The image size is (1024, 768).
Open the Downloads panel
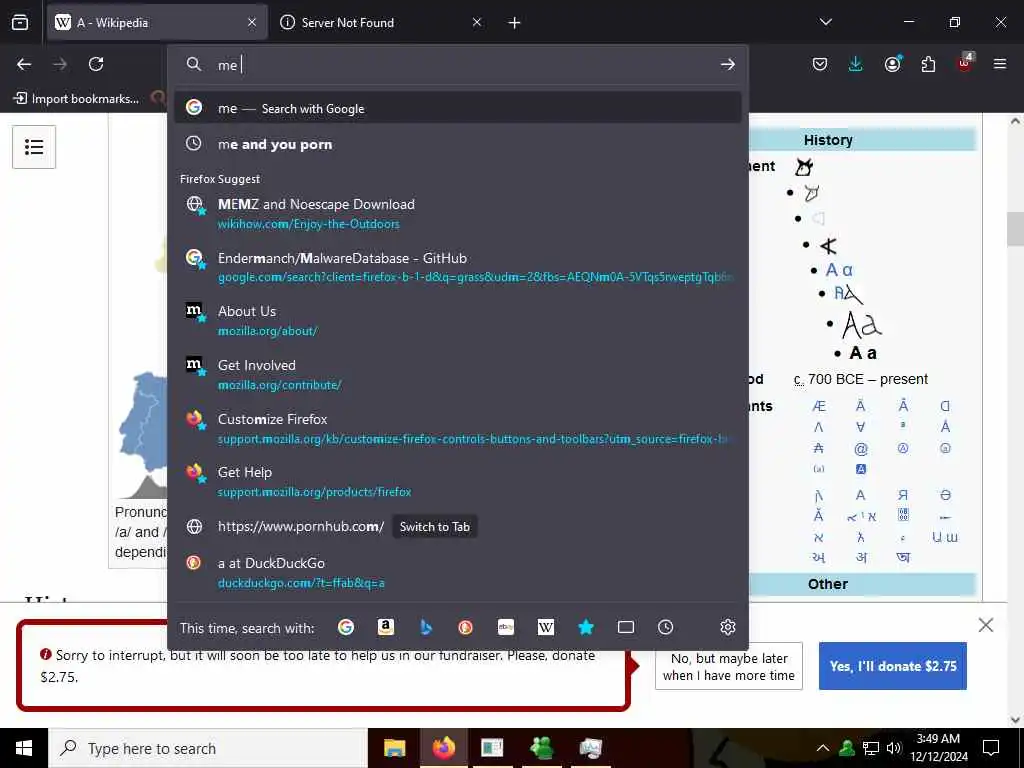click(856, 64)
